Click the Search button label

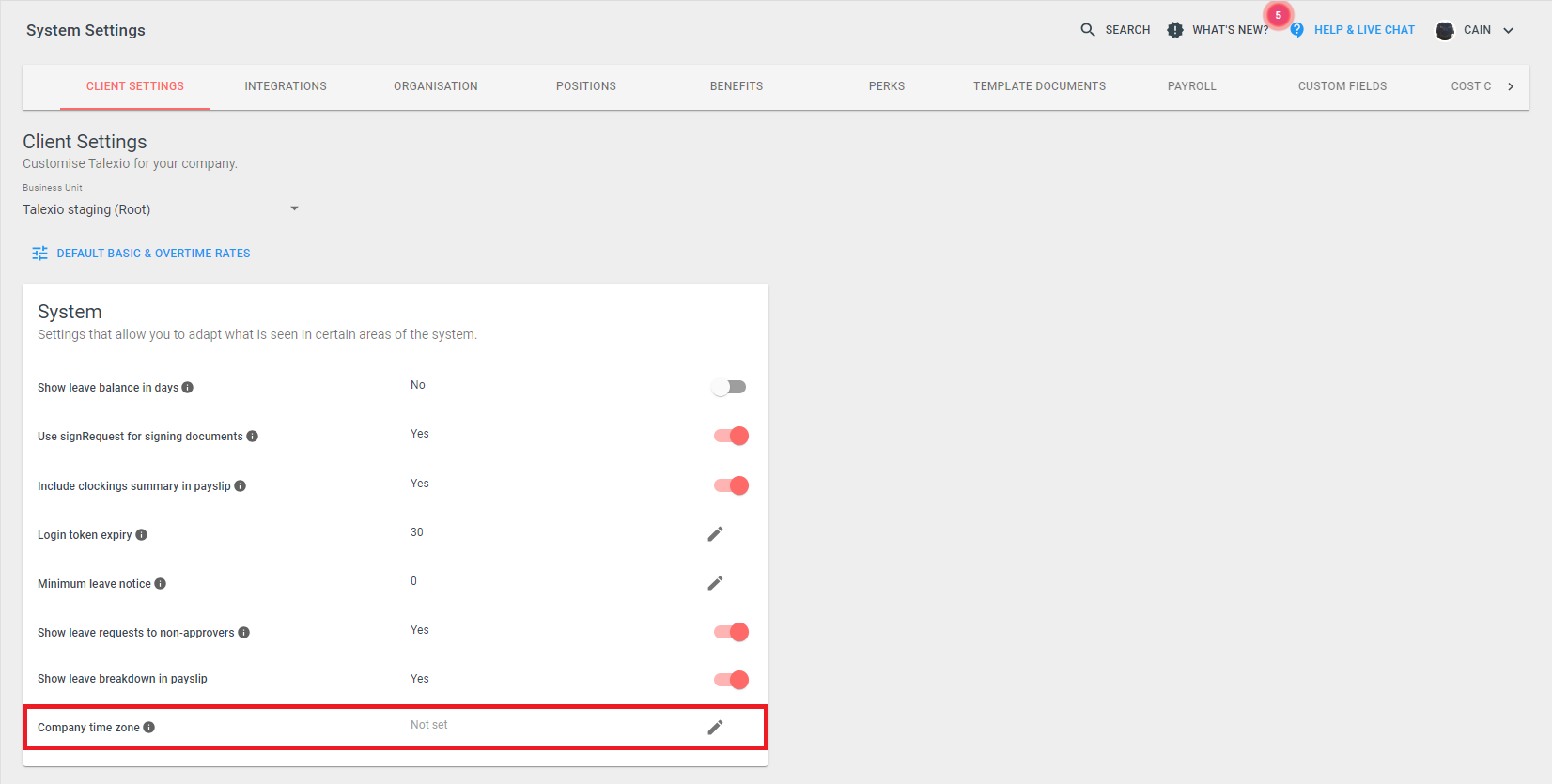[x=1127, y=30]
